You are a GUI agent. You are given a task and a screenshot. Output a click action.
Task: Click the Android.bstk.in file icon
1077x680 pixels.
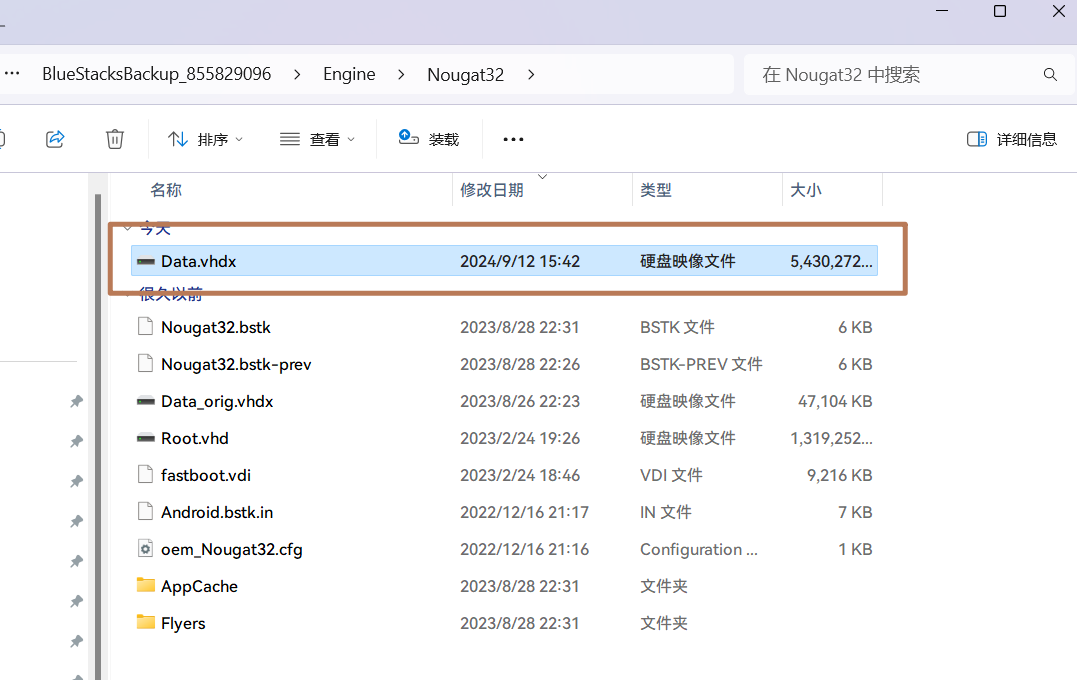pyautogui.click(x=146, y=512)
